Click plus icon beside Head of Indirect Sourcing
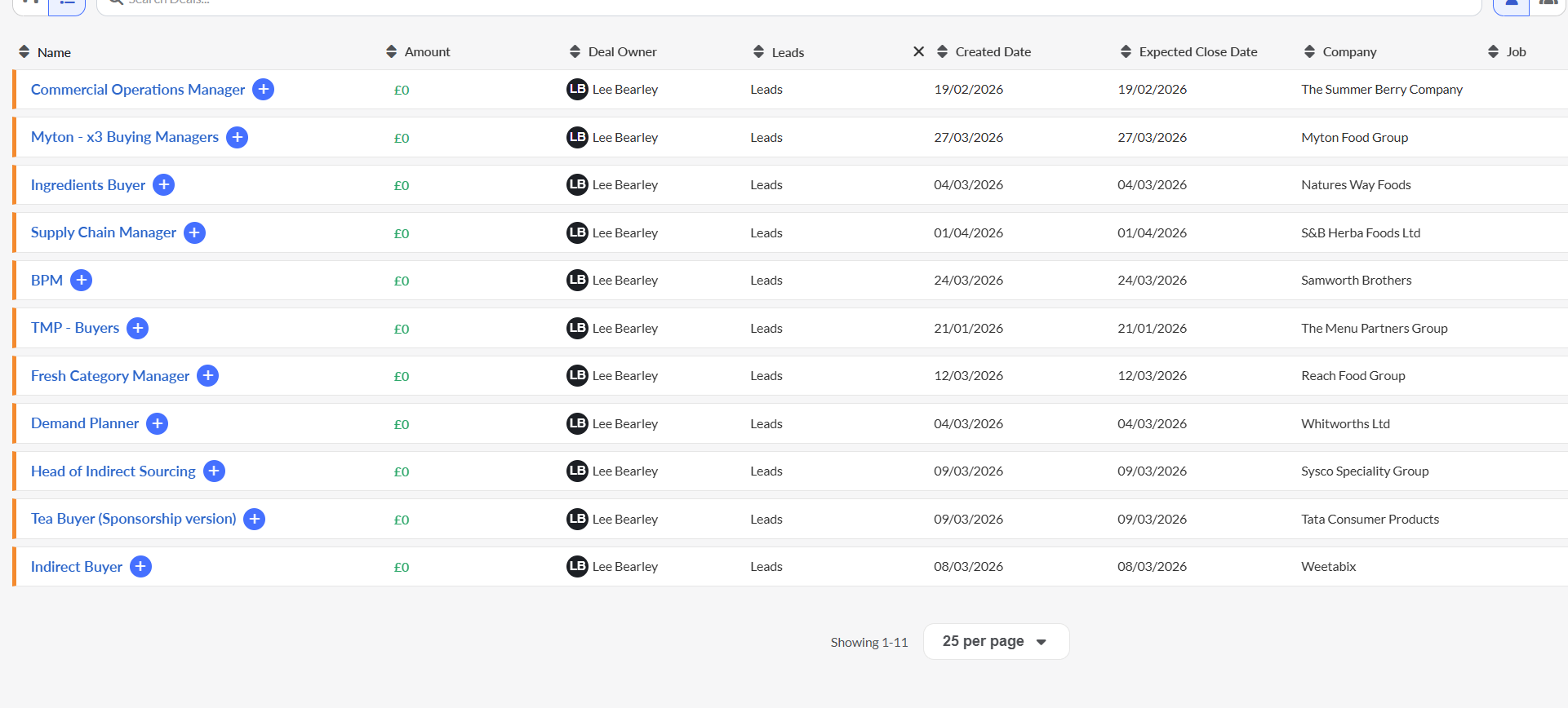 point(214,471)
